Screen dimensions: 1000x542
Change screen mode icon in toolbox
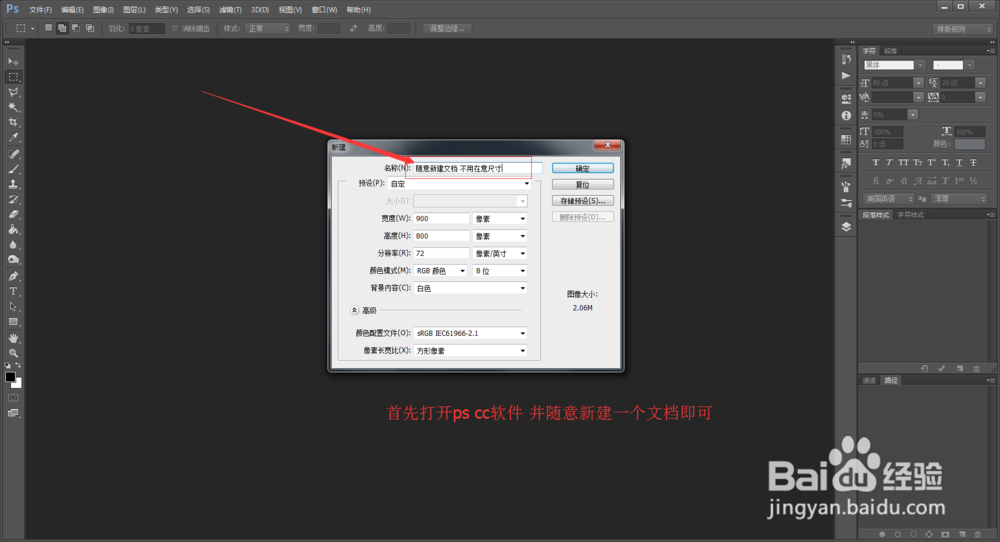13,413
